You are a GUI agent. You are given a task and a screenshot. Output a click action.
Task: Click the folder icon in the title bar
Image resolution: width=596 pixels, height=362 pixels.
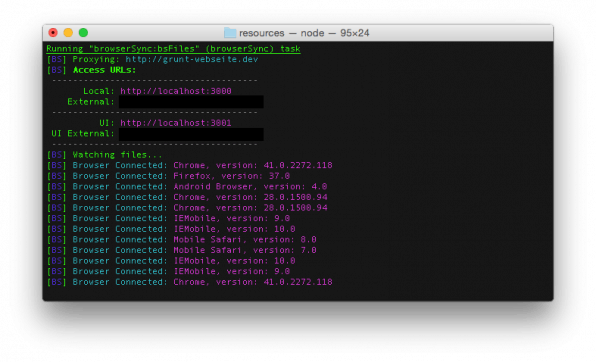coord(230,33)
